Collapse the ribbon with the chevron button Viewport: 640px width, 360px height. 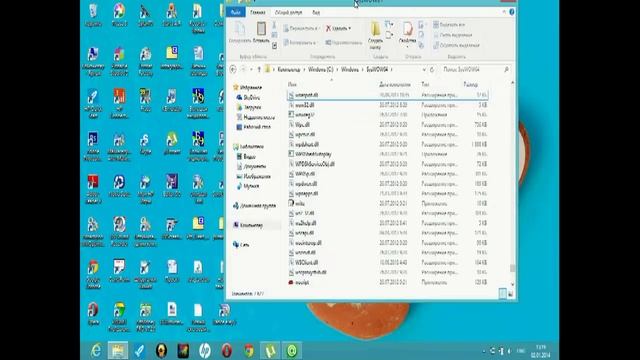point(504,12)
